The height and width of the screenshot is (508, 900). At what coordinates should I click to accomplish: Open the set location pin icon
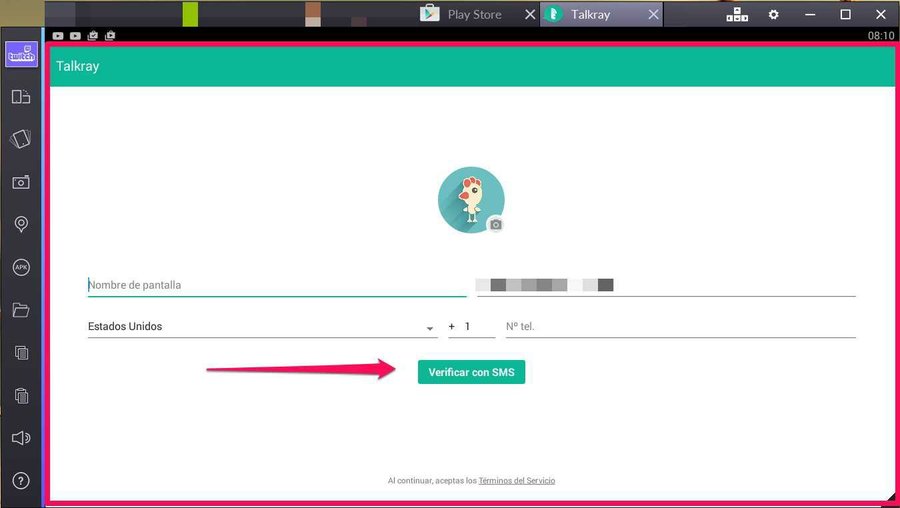(x=21, y=224)
